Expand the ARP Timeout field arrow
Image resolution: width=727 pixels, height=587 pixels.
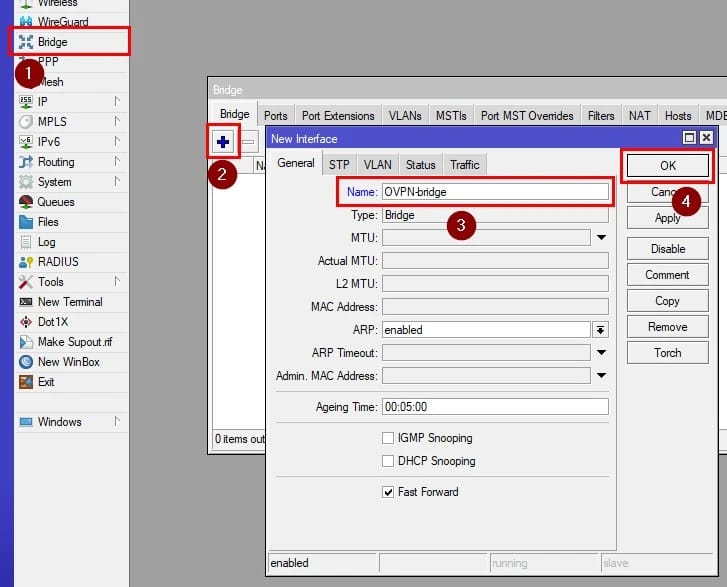click(601, 353)
